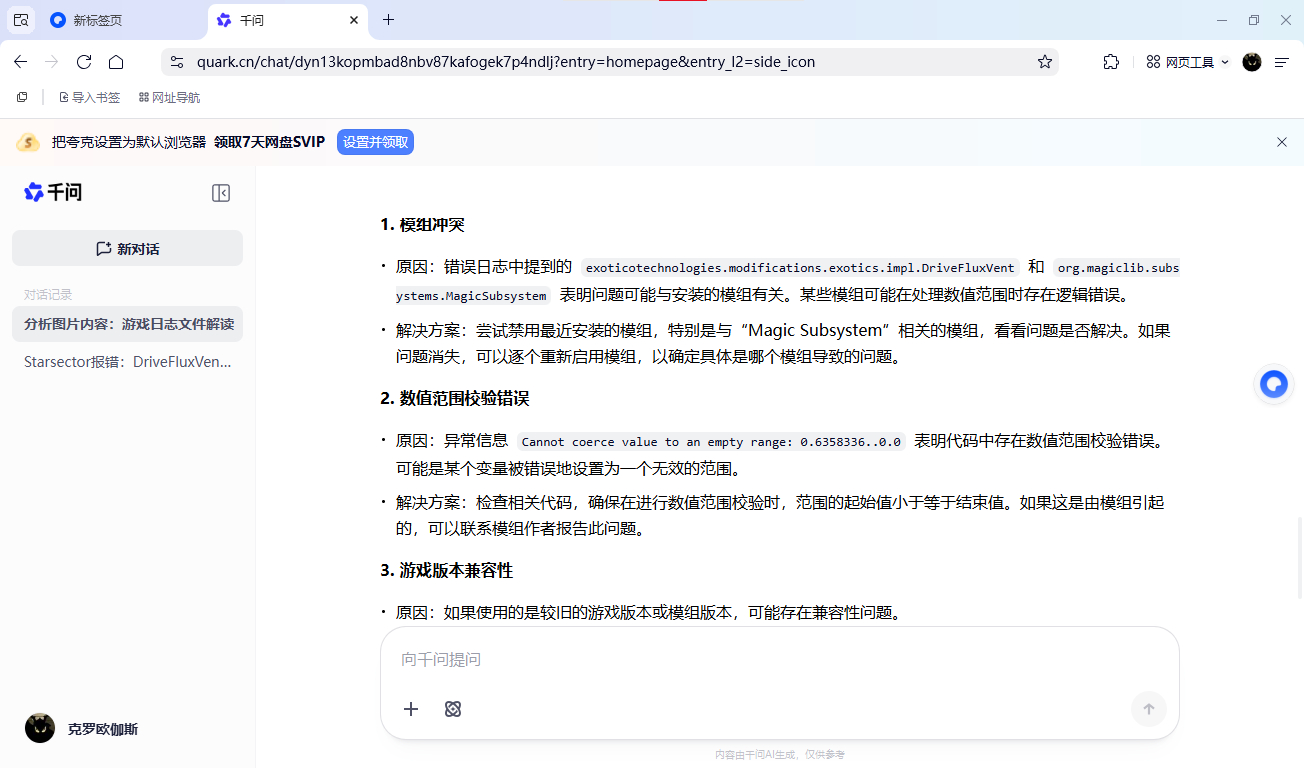Open the plus attachment icon in chat box

coord(411,709)
